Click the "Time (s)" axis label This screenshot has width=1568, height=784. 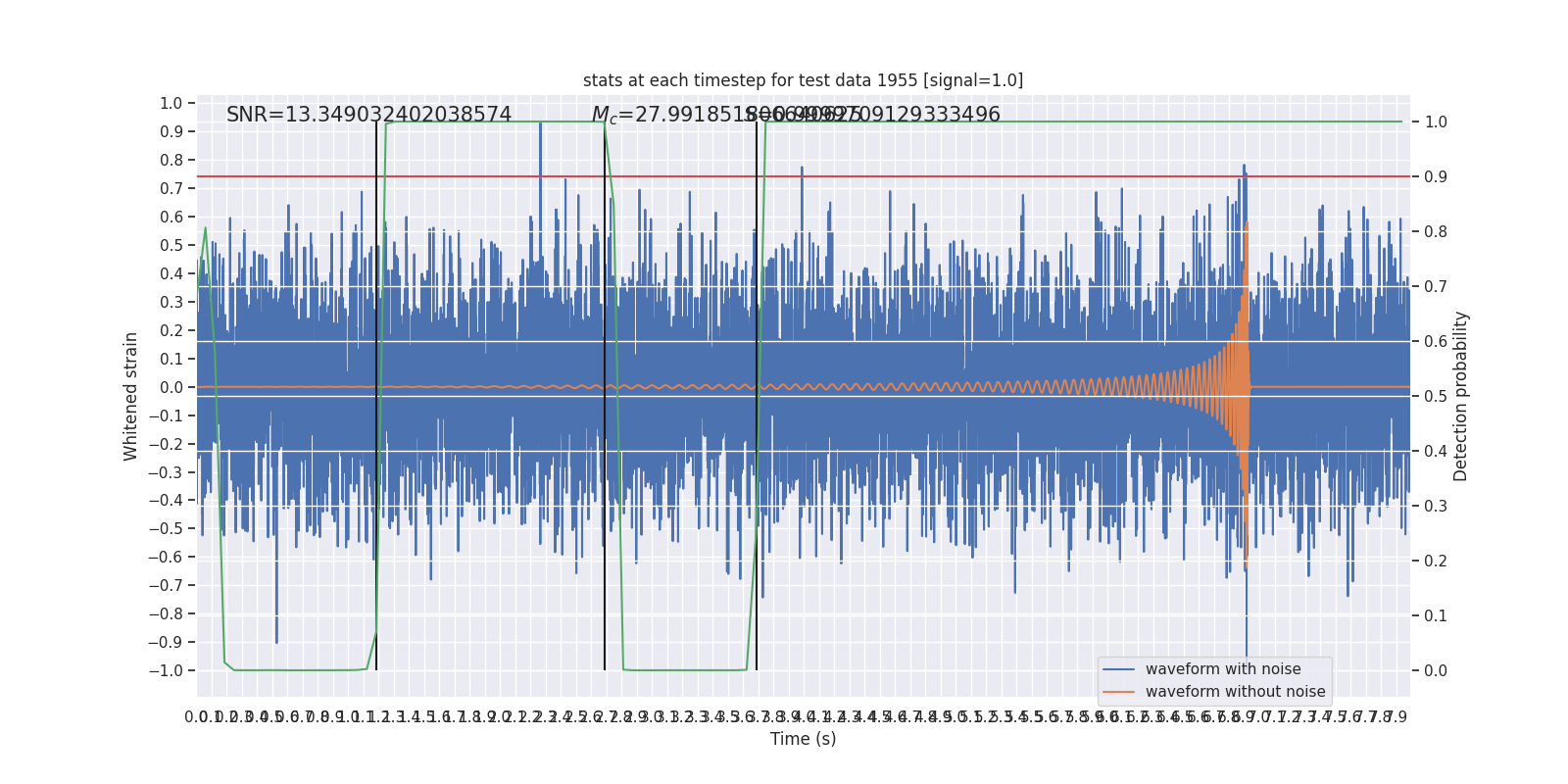click(803, 739)
